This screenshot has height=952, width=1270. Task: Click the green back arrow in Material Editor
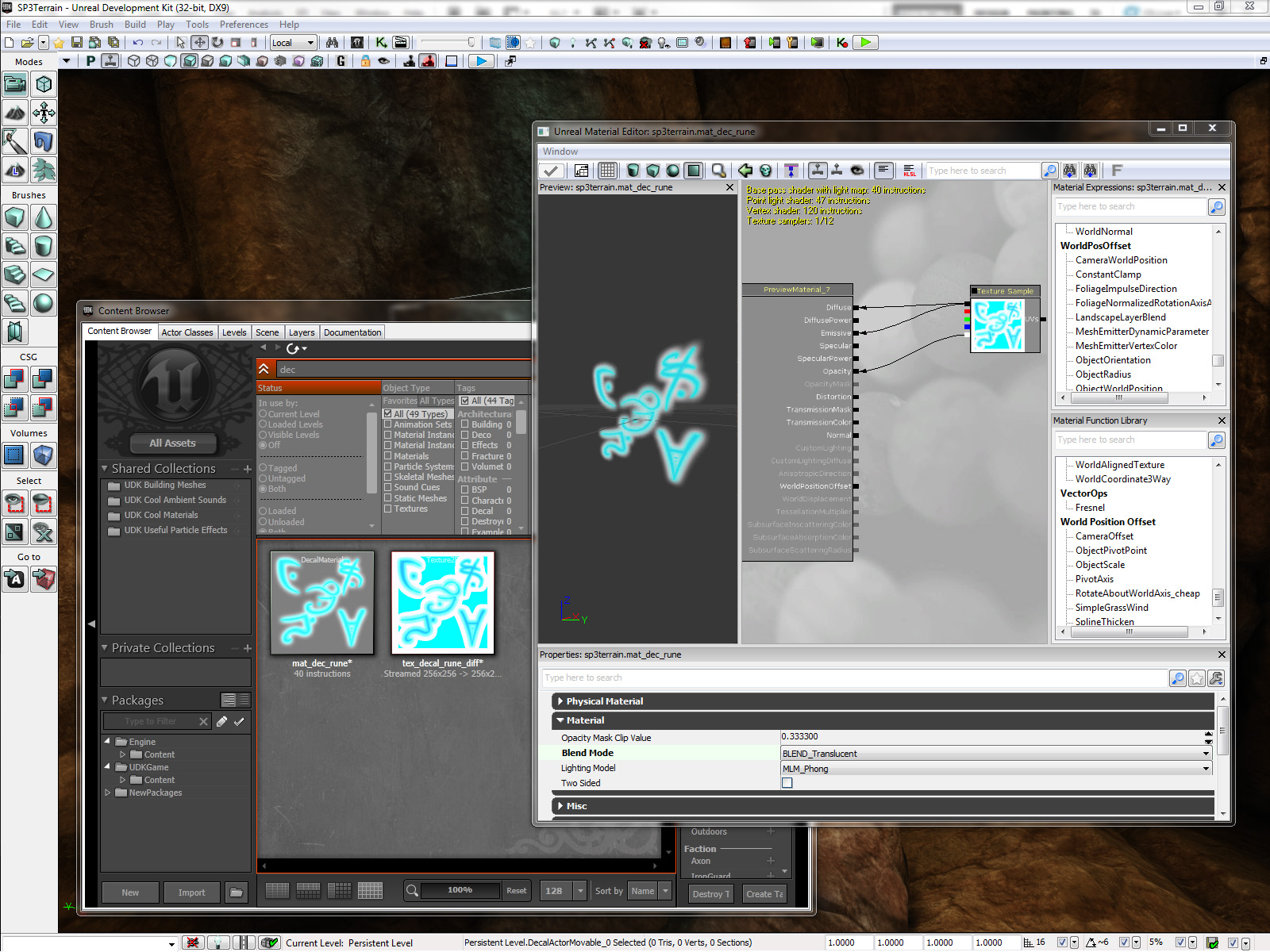pyautogui.click(x=745, y=171)
